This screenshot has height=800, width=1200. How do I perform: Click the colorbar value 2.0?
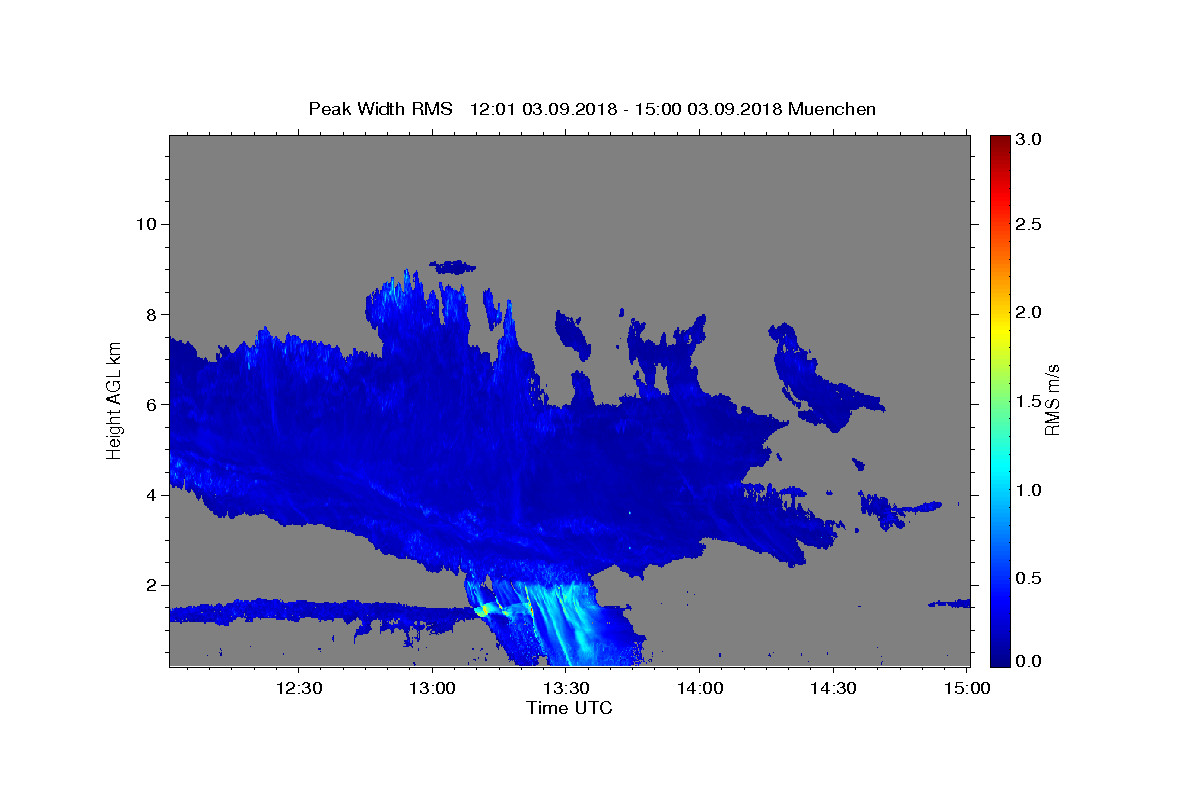(1028, 312)
